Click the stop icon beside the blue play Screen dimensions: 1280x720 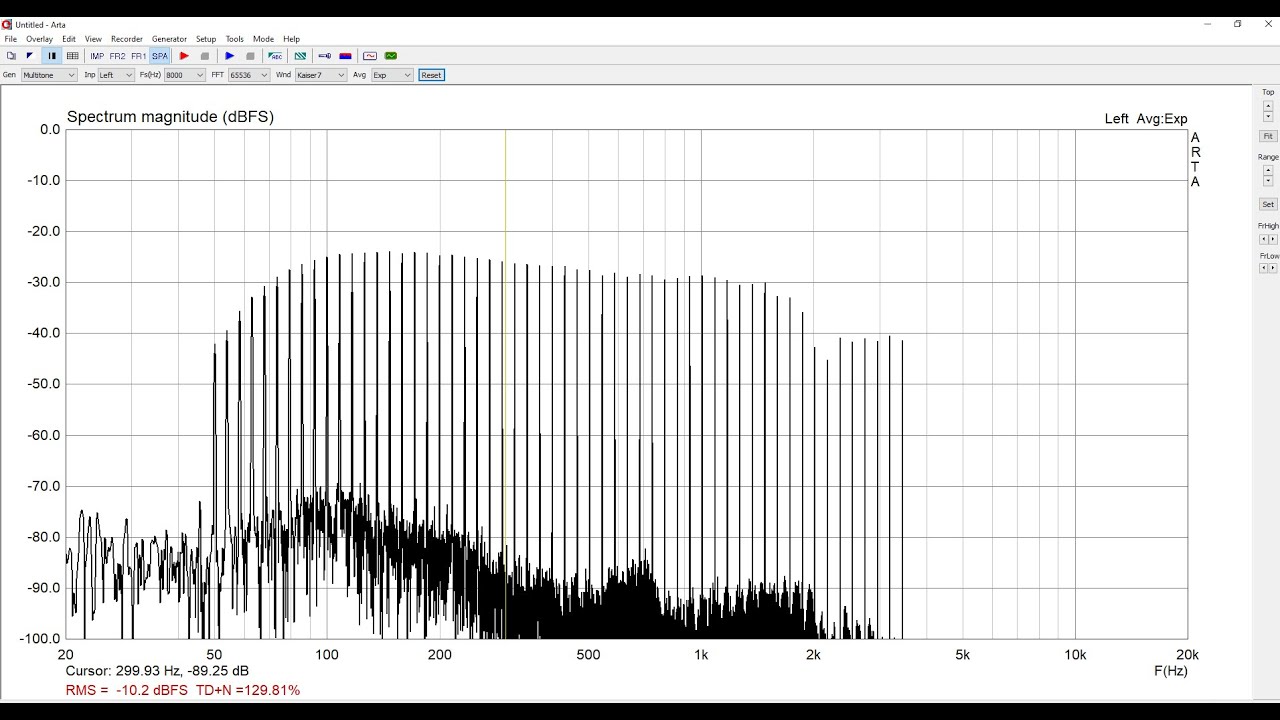[250, 56]
